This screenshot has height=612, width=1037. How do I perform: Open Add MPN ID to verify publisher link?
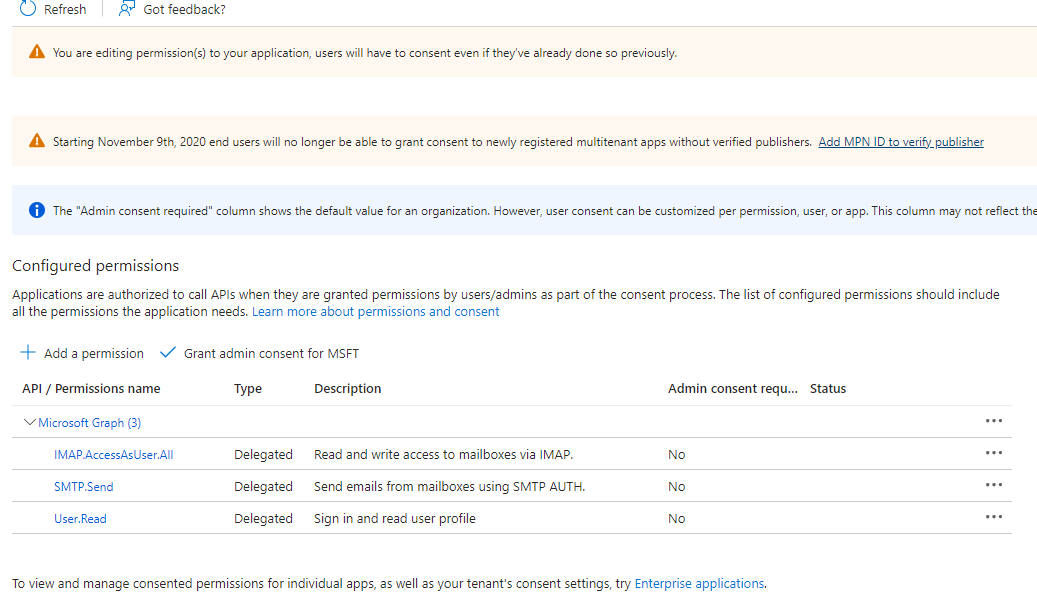(901, 142)
